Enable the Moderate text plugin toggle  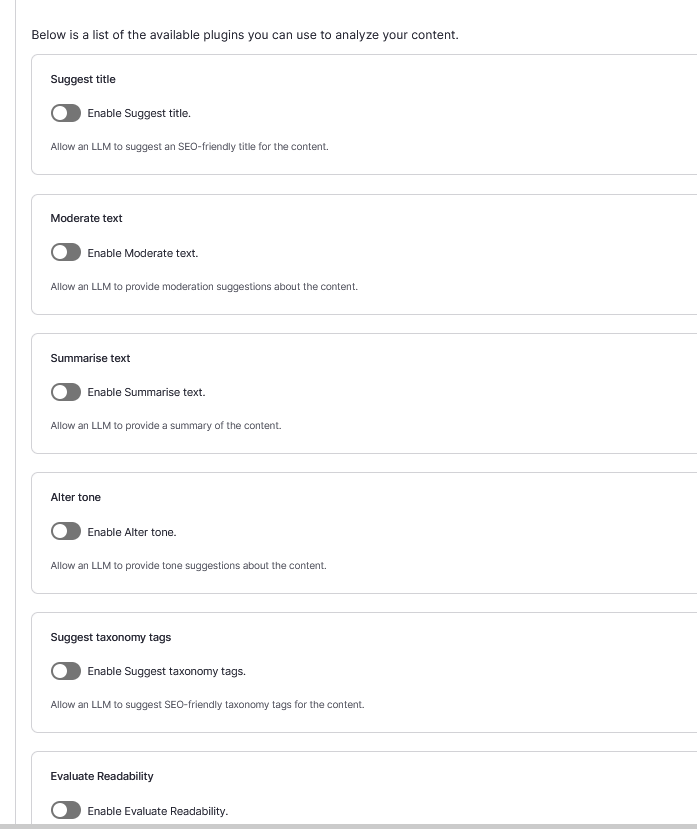pos(66,252)
